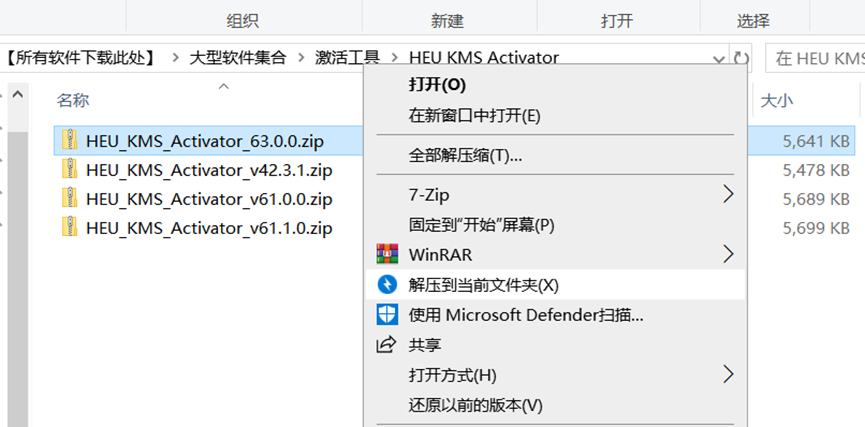
Task: Click zip icon of HEU_KMS_Activator_v61.1.0.zip
Action: [x=68, y=227]
